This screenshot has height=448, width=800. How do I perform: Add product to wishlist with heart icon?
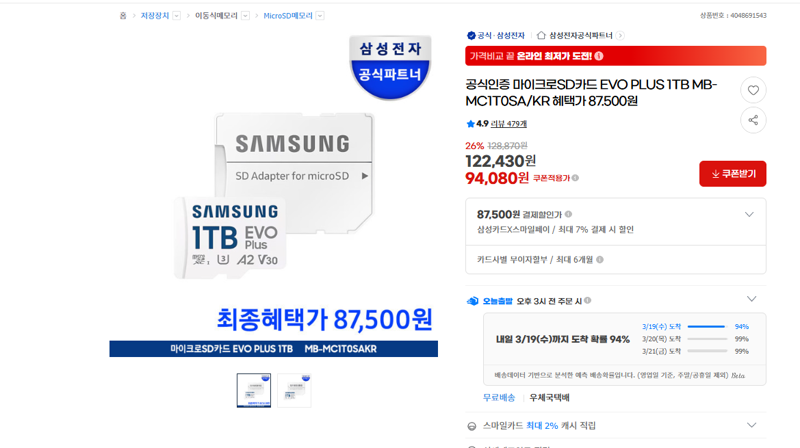click(x=753, y=90)
